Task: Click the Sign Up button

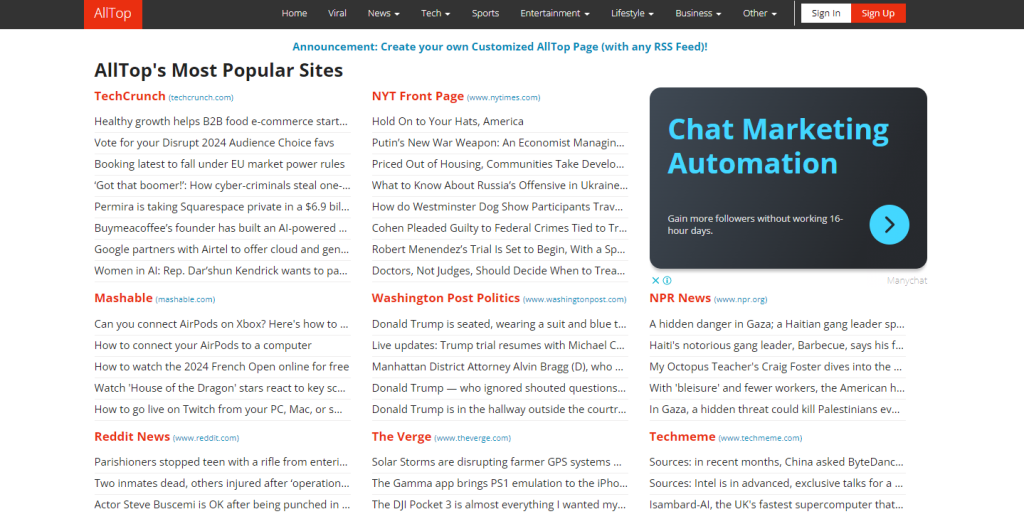Action: (878, 13)
